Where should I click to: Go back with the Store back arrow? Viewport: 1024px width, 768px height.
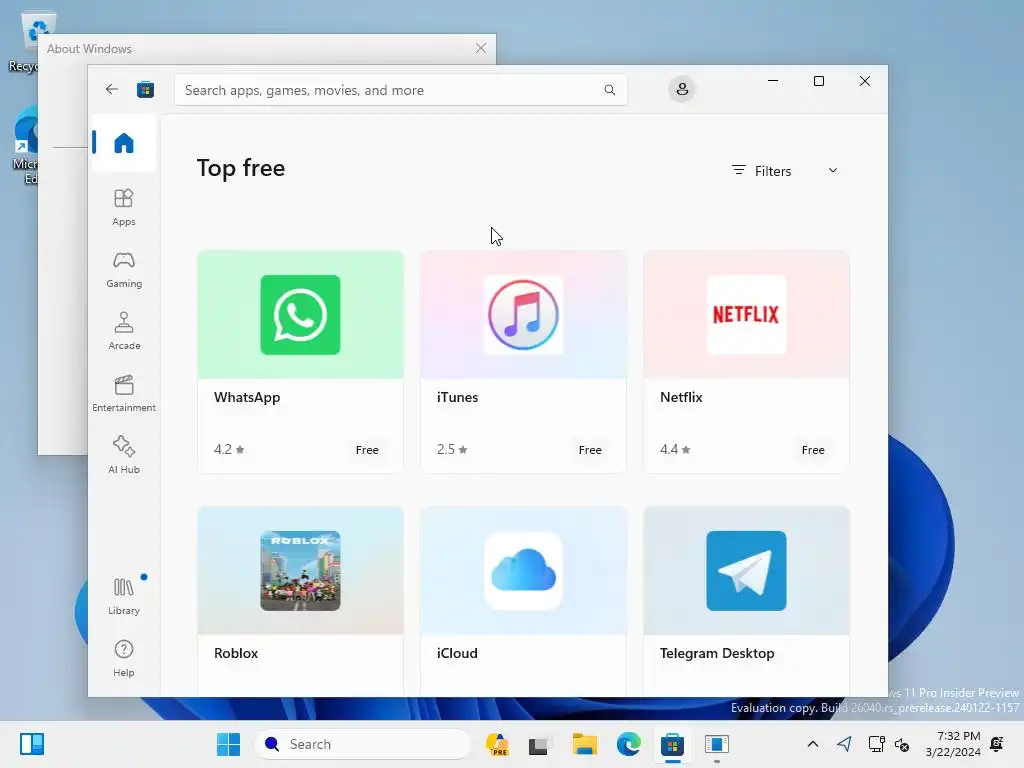tap(112, 89)
